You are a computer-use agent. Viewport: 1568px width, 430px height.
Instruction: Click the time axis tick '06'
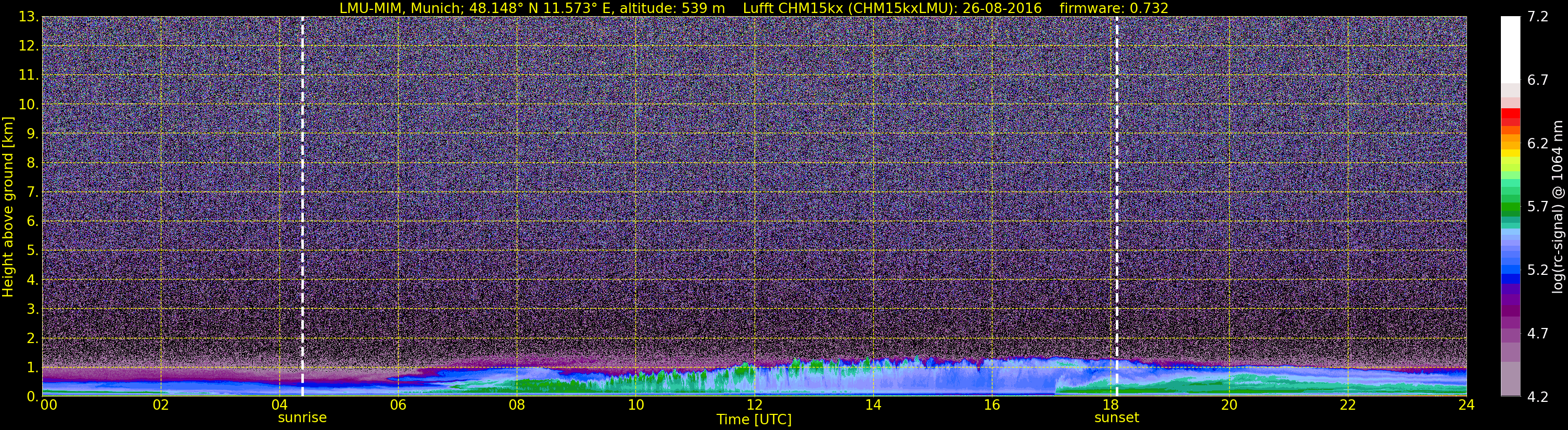(x=398, y=406)
